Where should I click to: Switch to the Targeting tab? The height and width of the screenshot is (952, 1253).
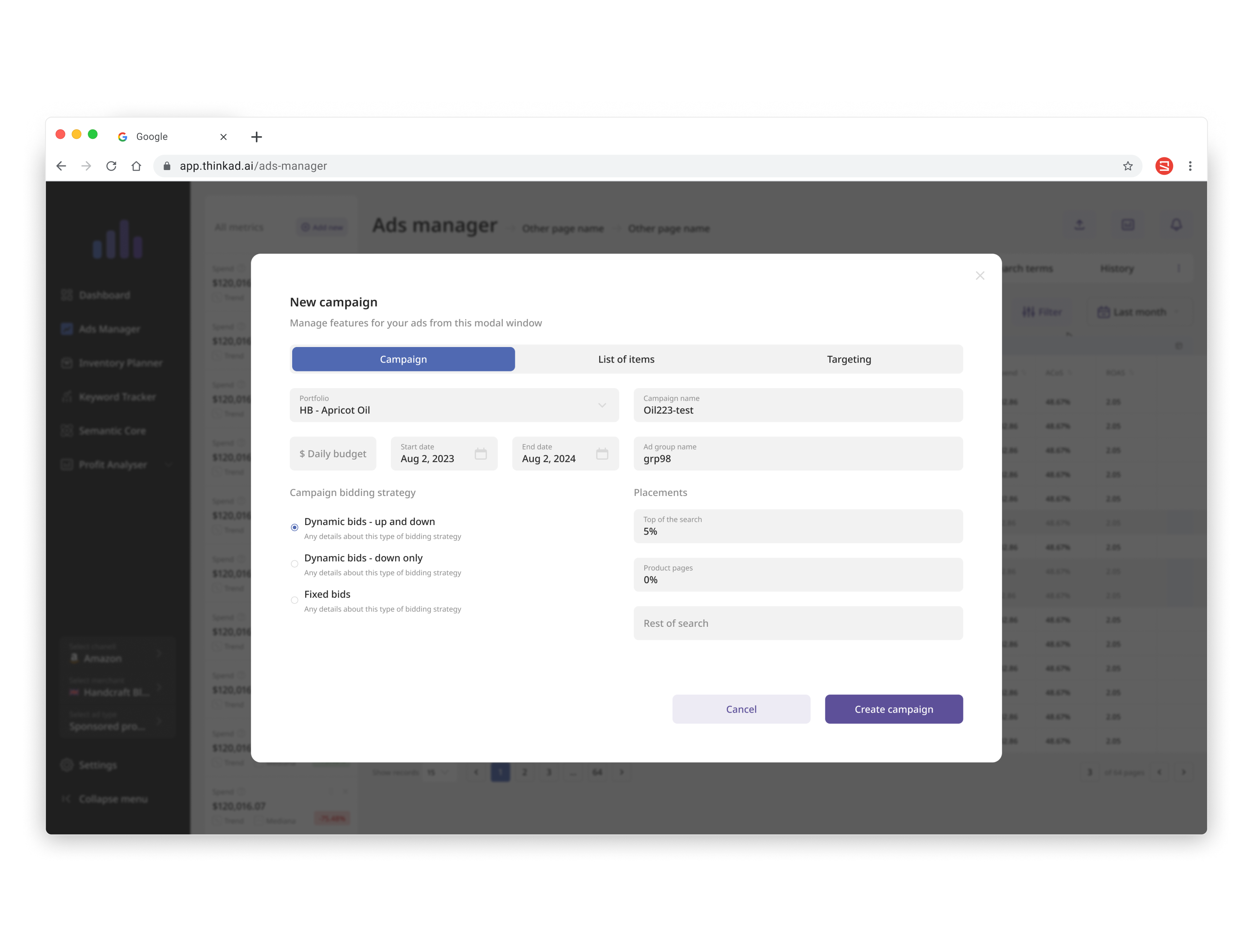(849, 359)
